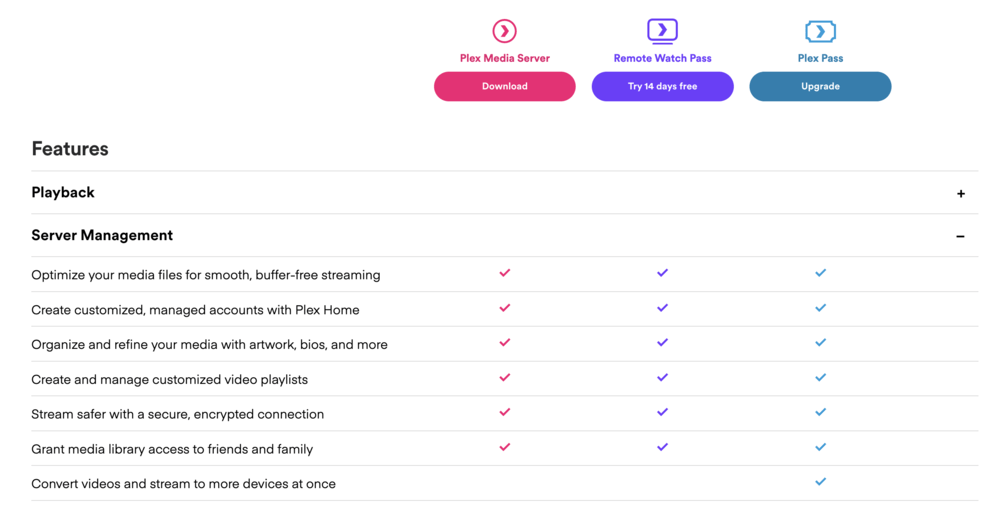Expand the Playback section plus icon

[960, 193]
